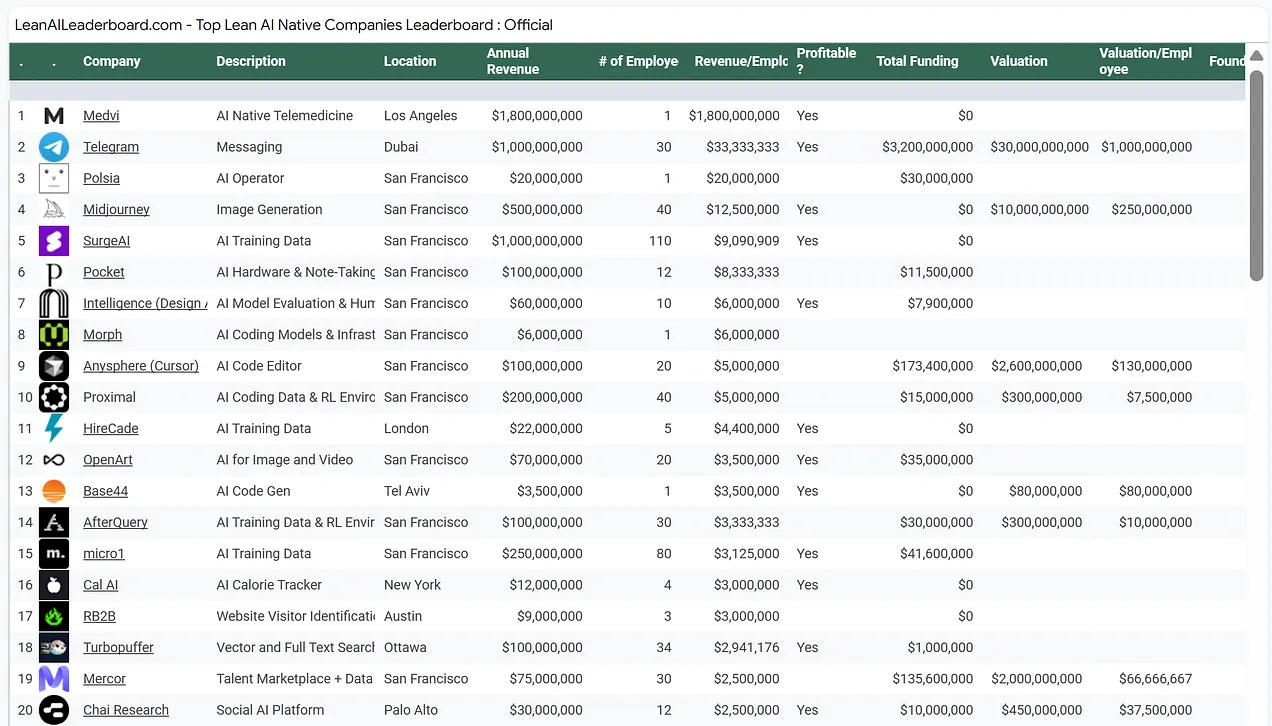Open the Polsia company link
1272x726 pixels.
pyautogui.click(x=101, y=178)
